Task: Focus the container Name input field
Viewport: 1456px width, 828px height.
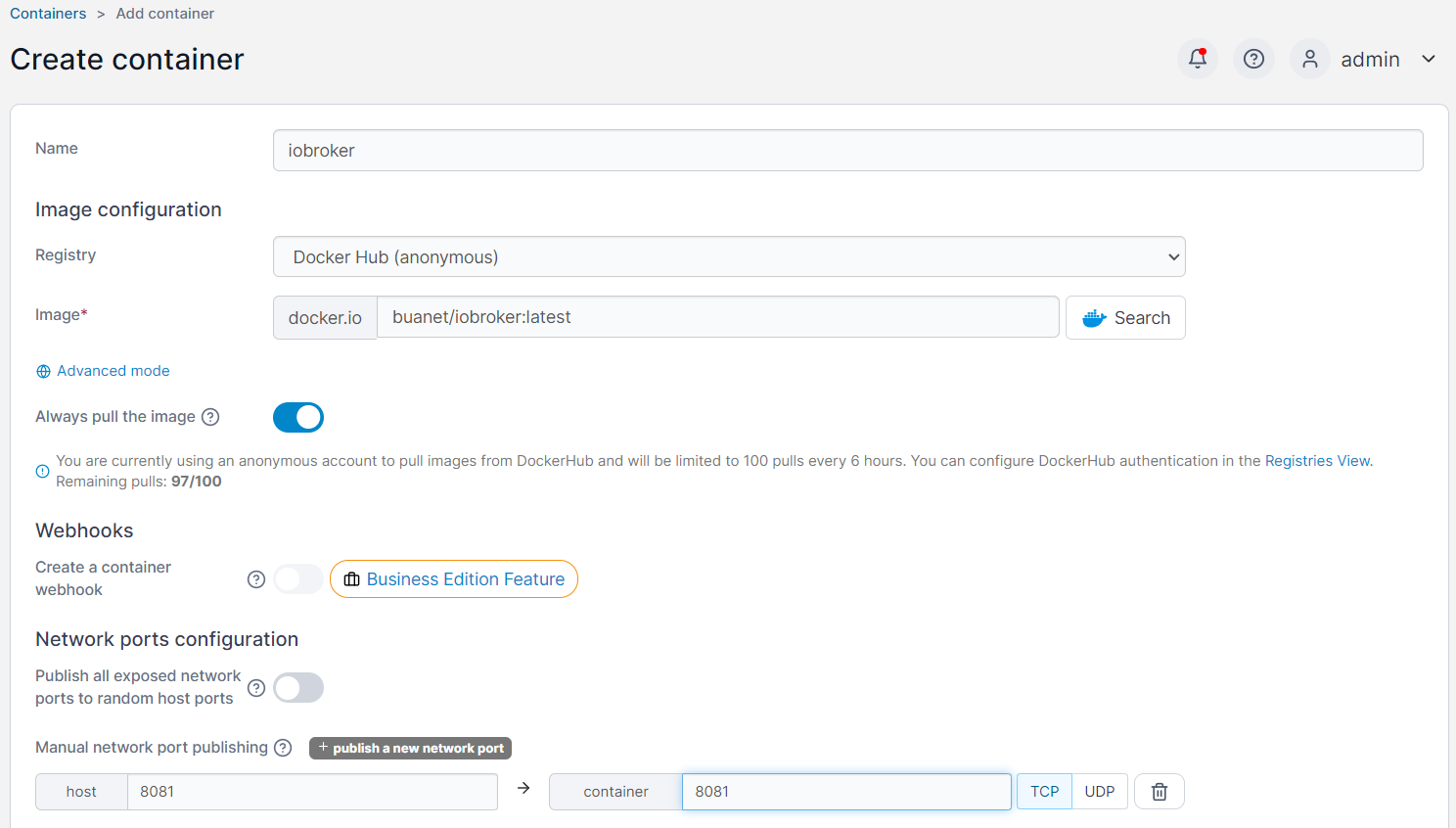Action: click(x=847, y=151)
